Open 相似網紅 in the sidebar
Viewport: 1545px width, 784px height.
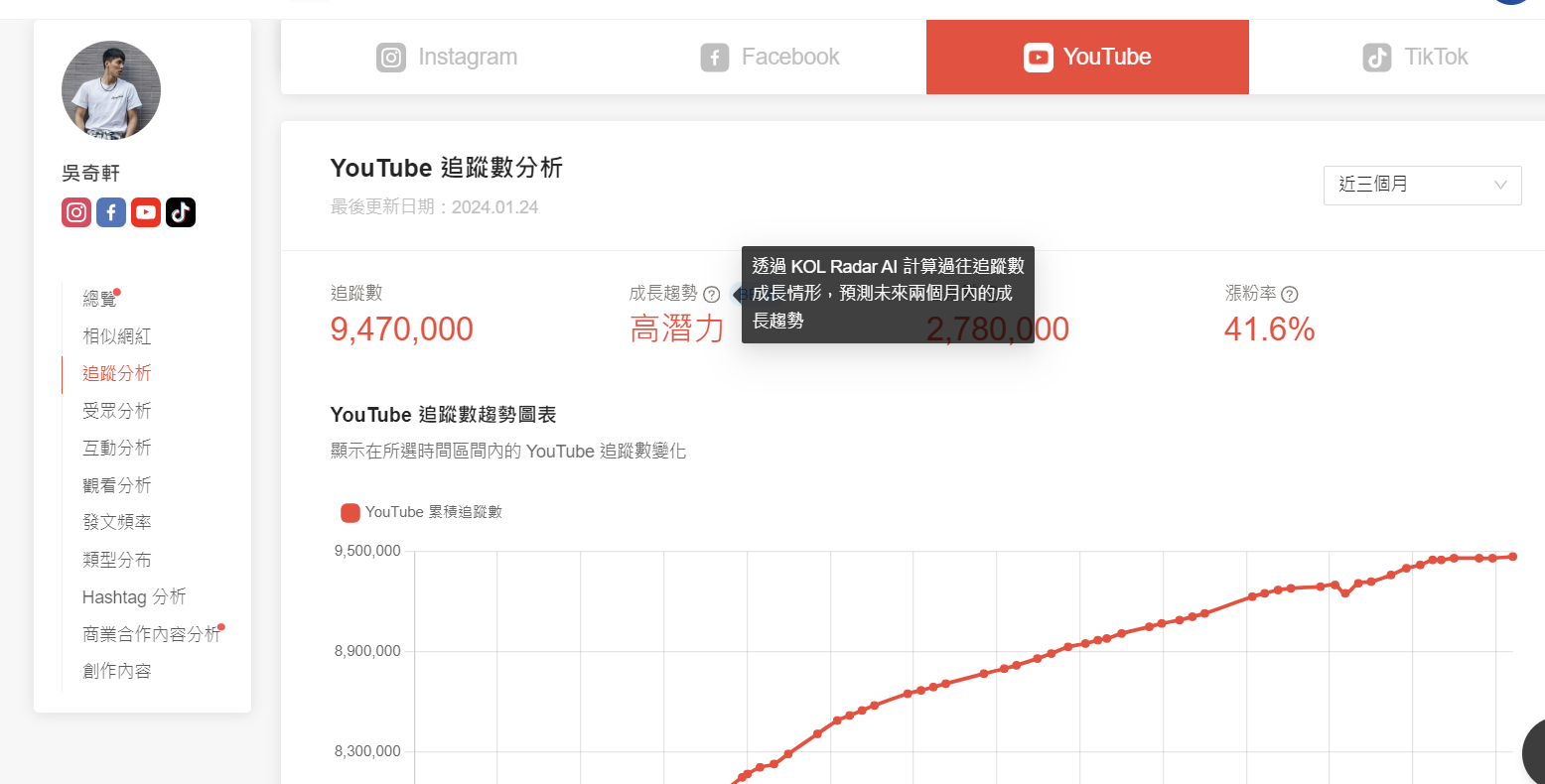(x=117, y=336)
